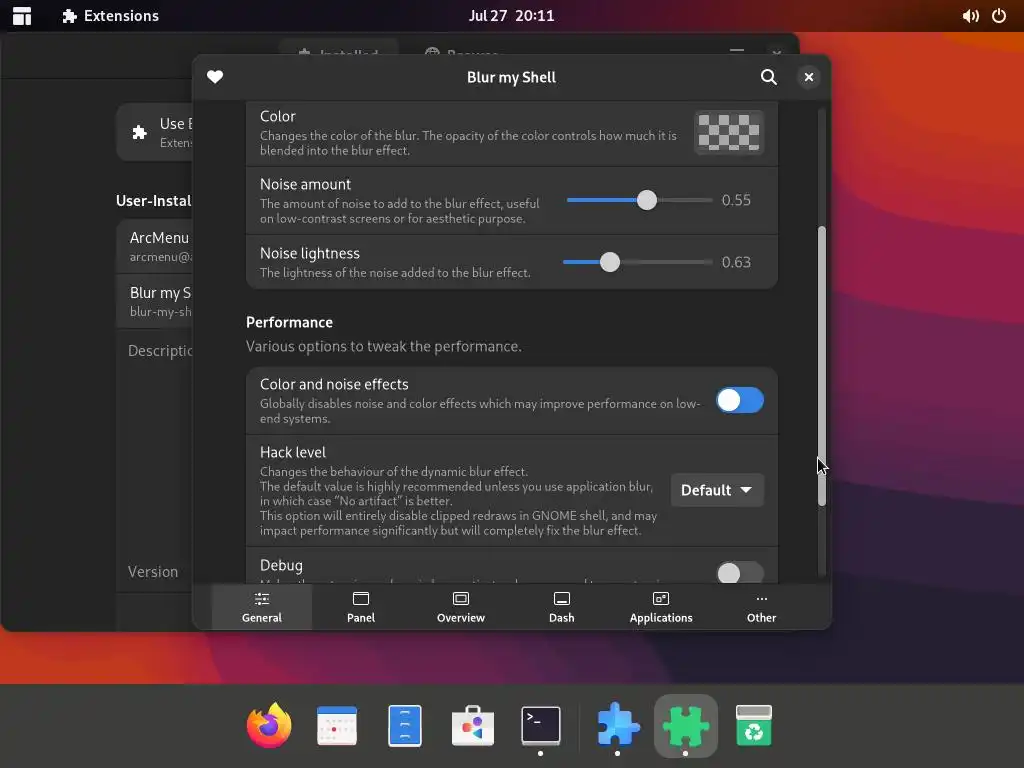
Task: Open search in Blur my Shell preferences
Action: pos(769,77)
